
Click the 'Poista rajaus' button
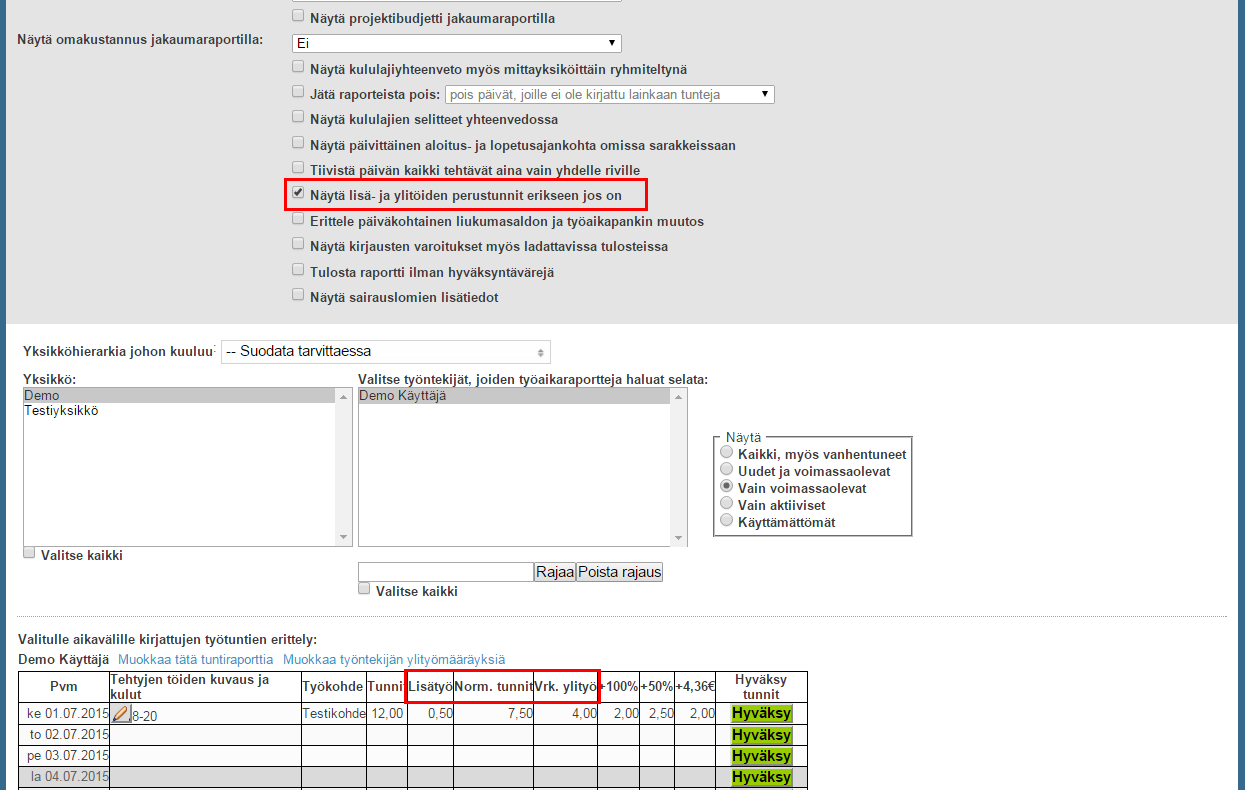click(x=619, y=572)
